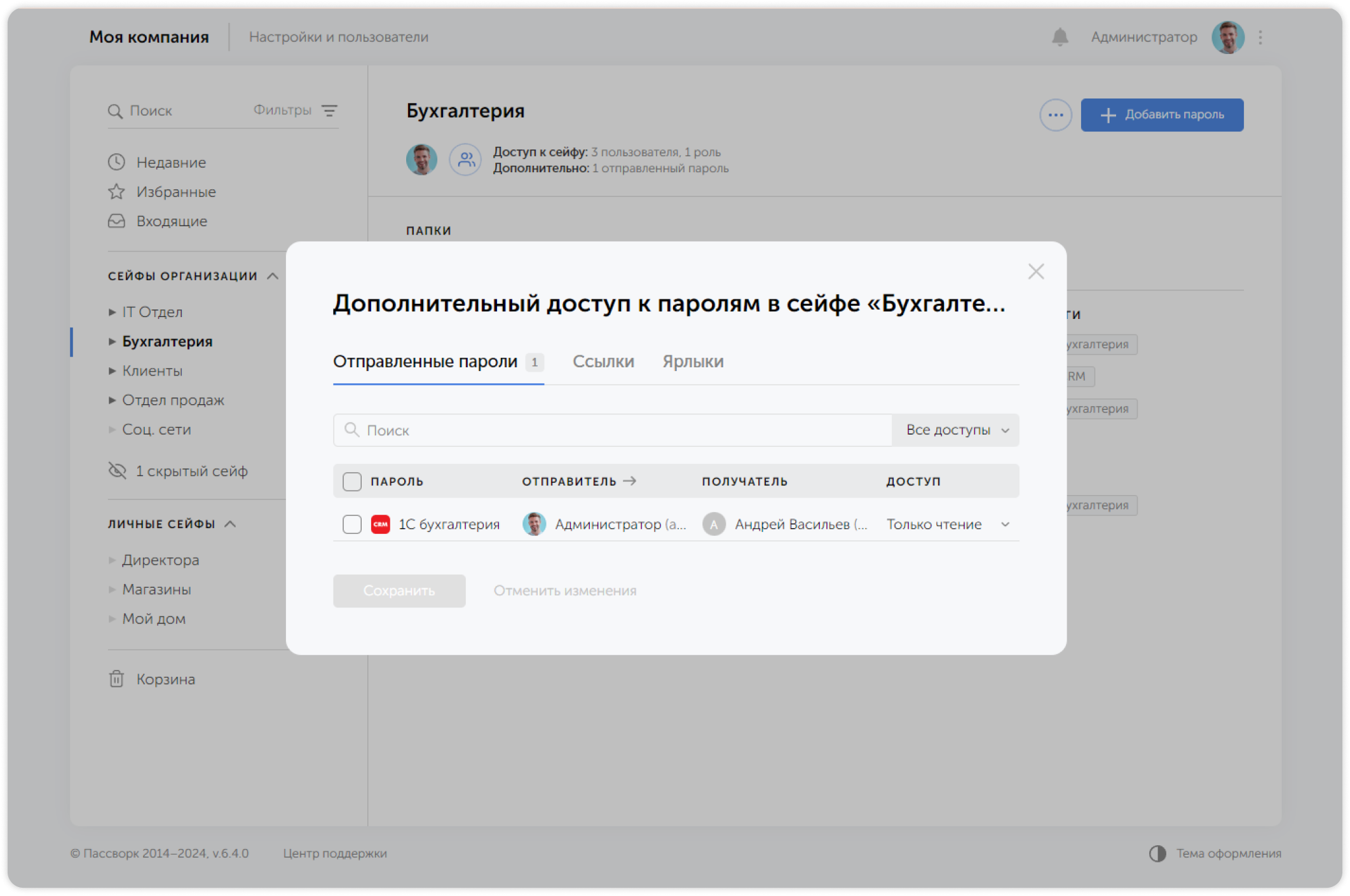
Task: Click the Добавить пароль button
Action: (x=1162, y=115)
